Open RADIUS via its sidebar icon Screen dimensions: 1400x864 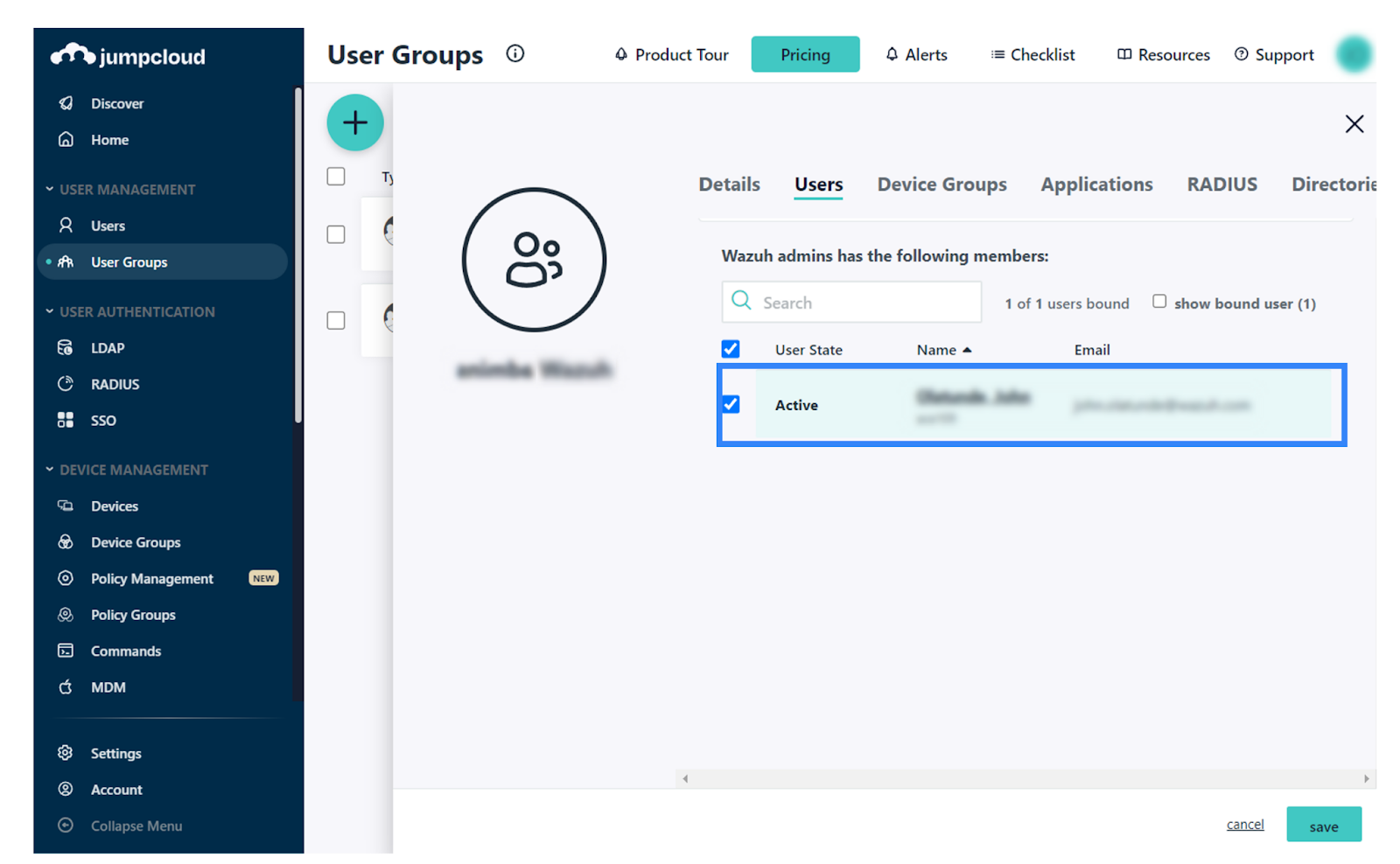pos(66,384)
